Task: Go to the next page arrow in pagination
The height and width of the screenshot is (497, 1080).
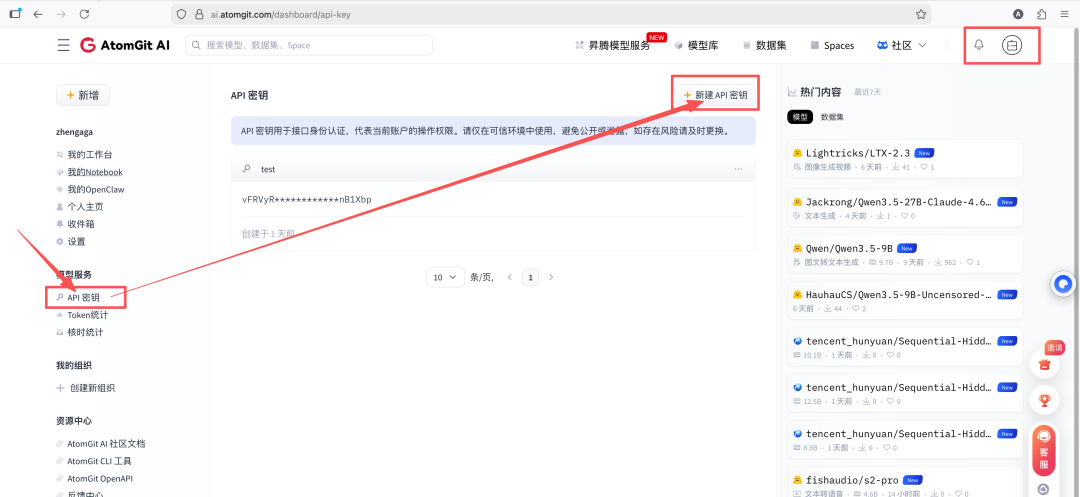Action: pyautogui.click(x=551, y=277)
